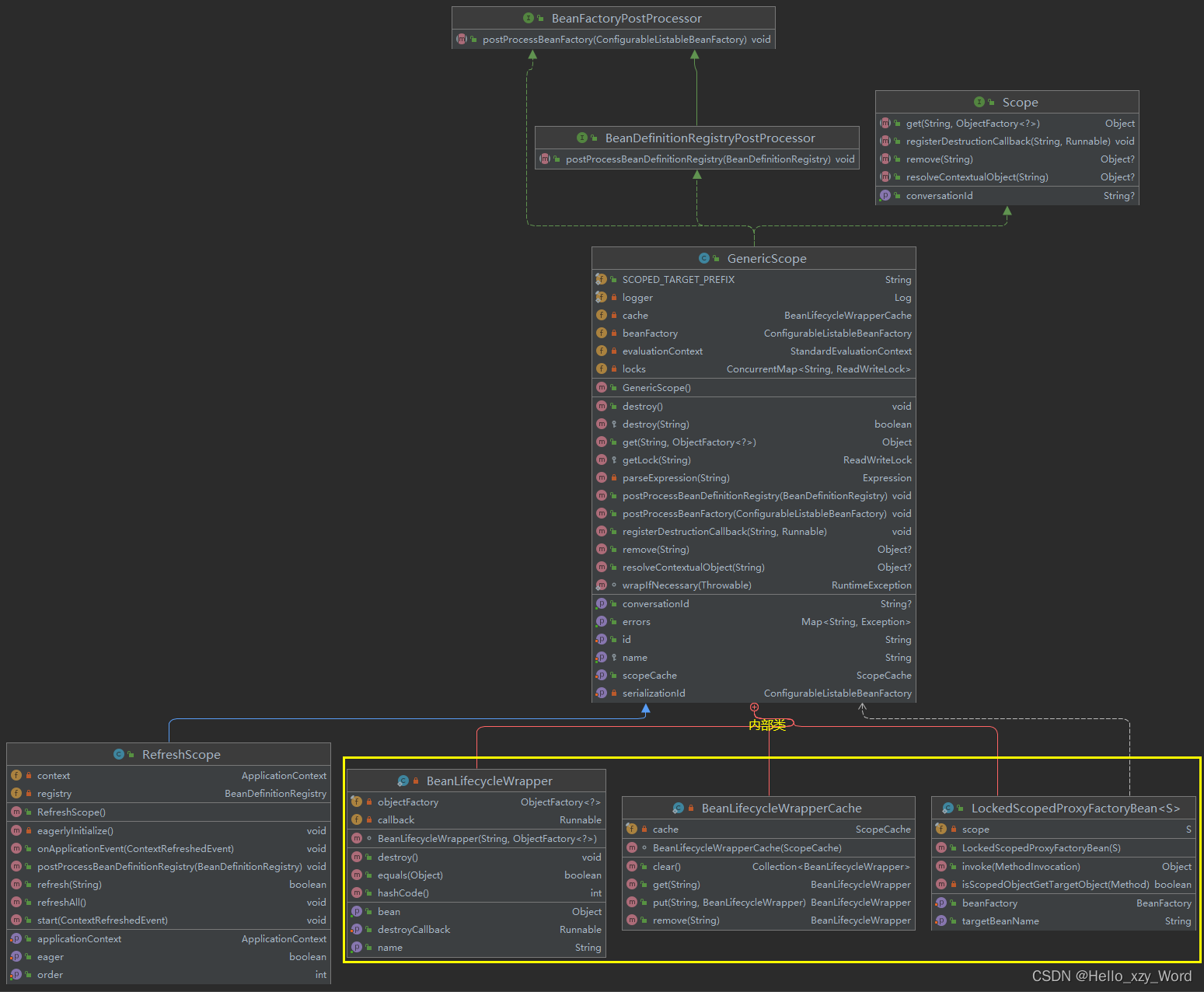Click method icon beside invoke(MethodInvocation)
This screenshot has height=992, width=1204.
(941, 866)
